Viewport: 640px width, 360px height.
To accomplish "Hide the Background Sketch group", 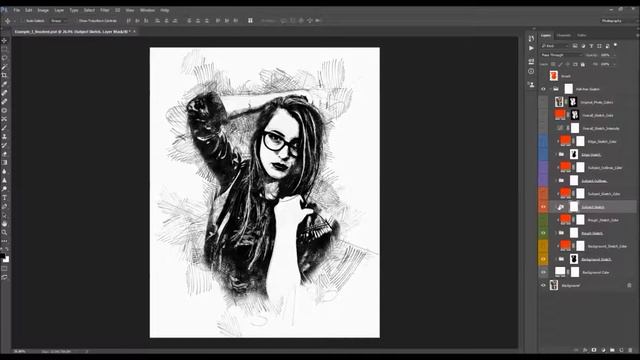I will point(543,259).
